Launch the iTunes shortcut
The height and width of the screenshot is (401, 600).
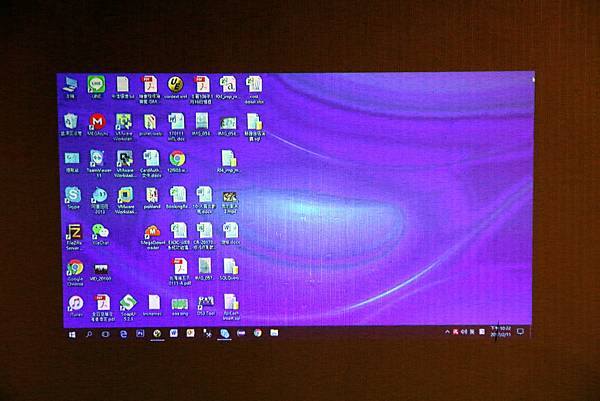(x=76, y=306)
